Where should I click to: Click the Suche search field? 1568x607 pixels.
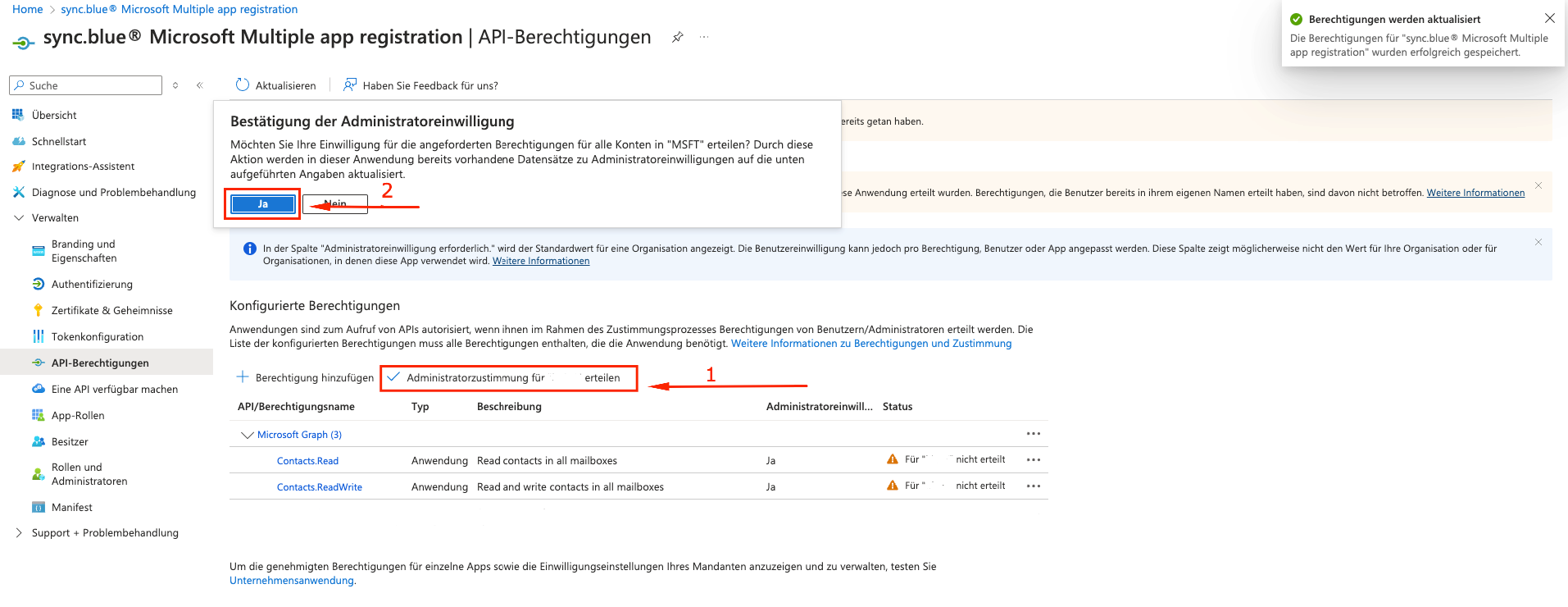click(90, 85)
